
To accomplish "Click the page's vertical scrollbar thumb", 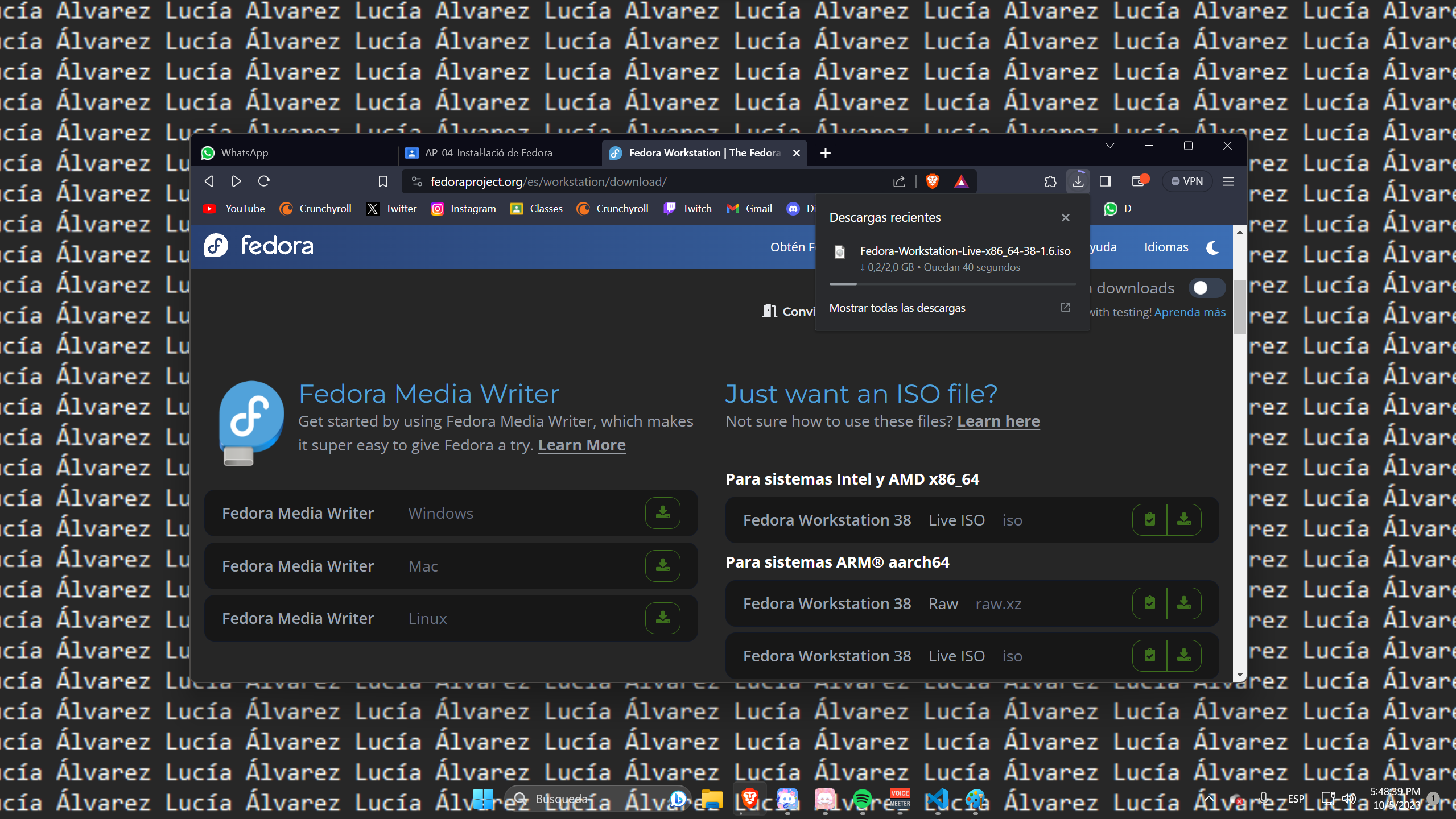I will tap(1239, 307).
